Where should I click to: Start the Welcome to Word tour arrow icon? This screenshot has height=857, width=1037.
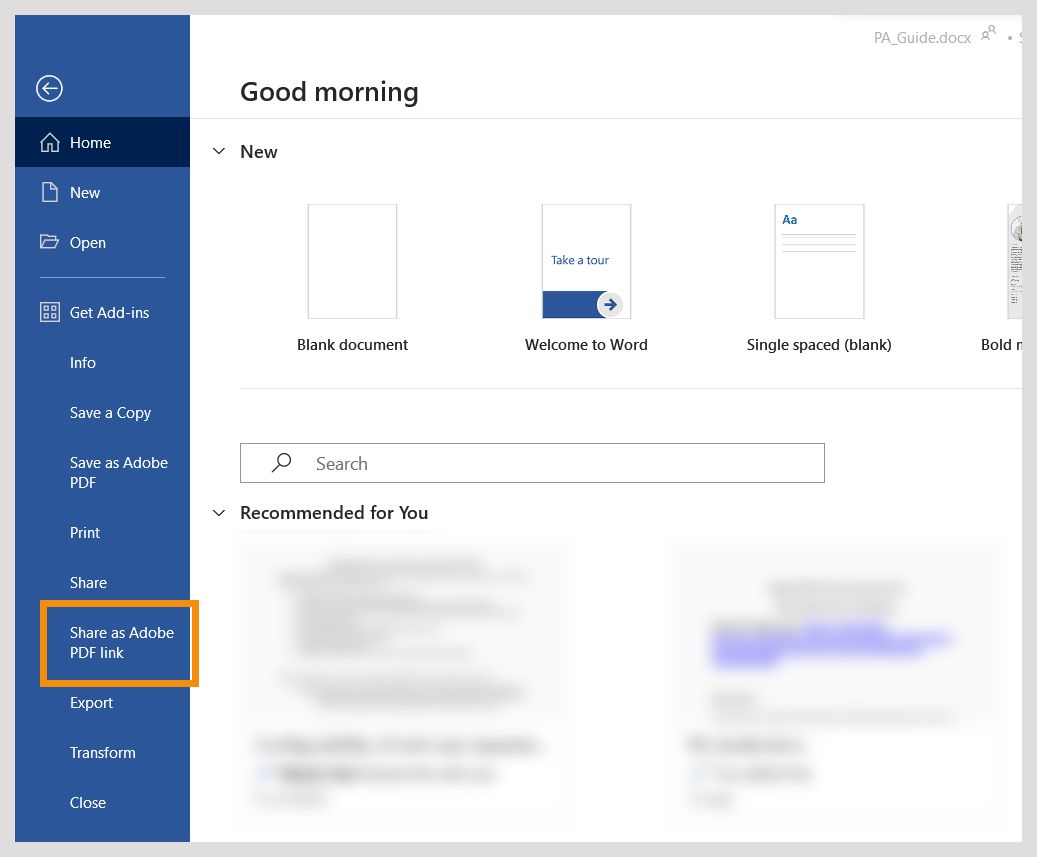(x=611, y=304)
